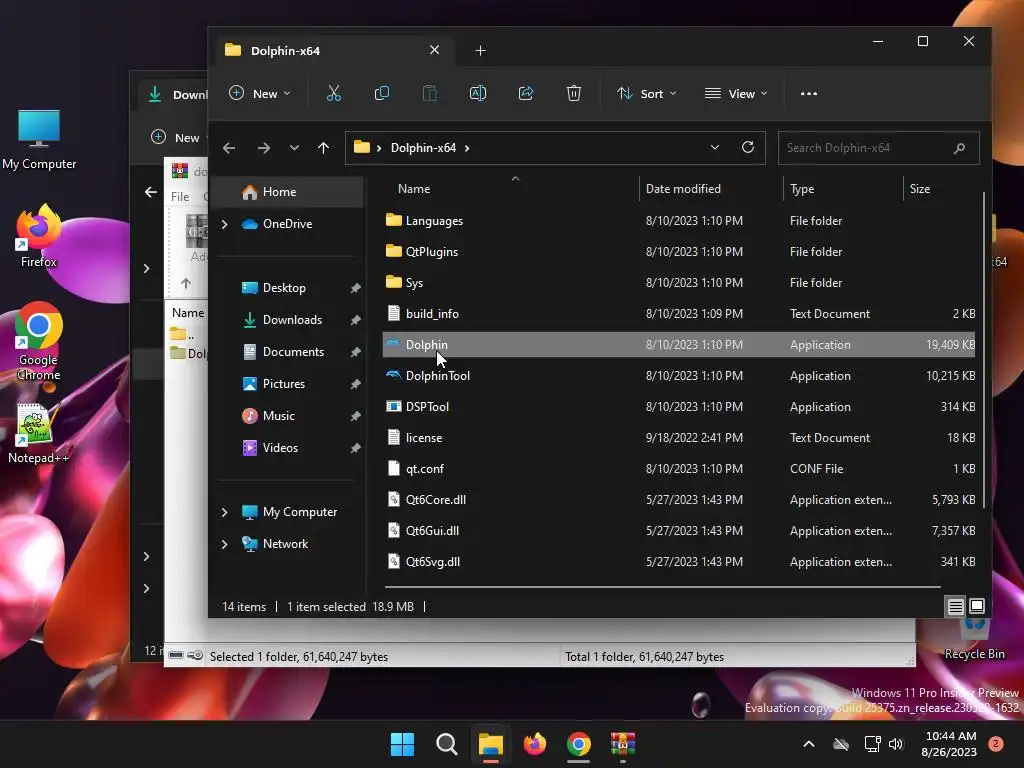
Task: Select the QtPlugins folder
Action: [x=679, y=251]
